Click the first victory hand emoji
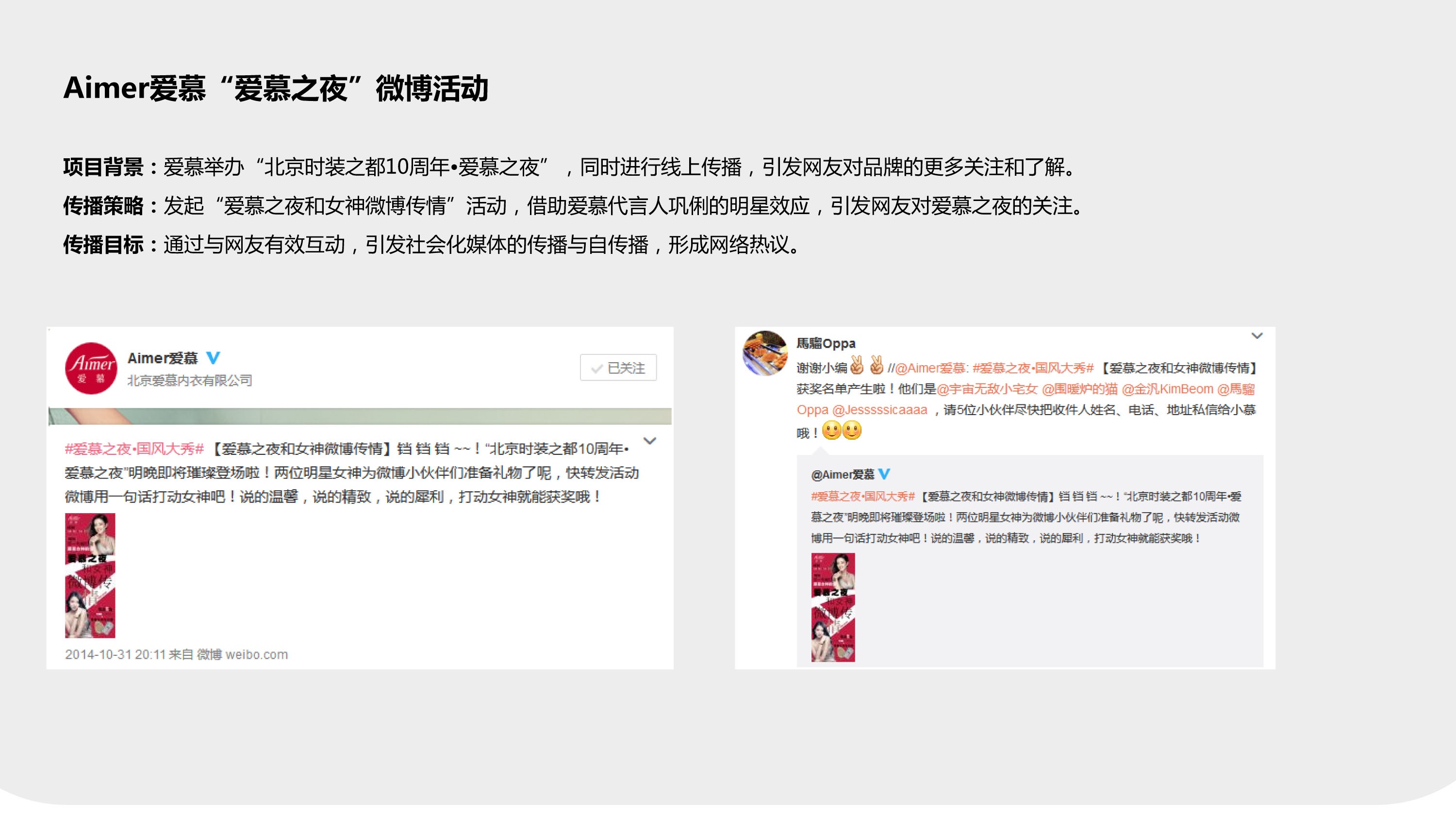Viewport: 1456px width, 819px height. tap(857, 366)
